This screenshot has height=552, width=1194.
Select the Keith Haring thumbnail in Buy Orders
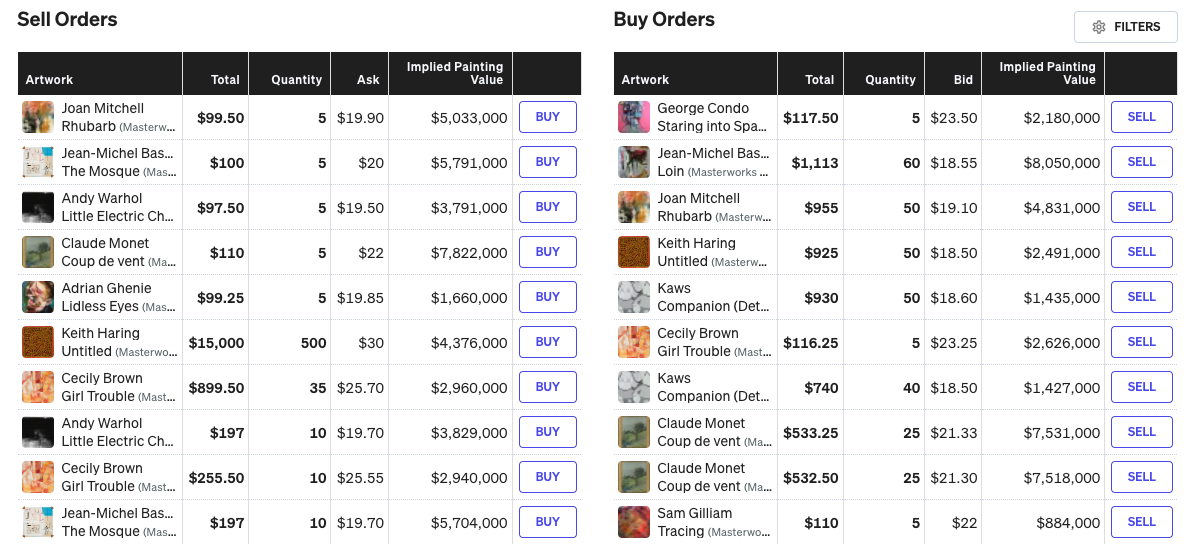(634, 252)
